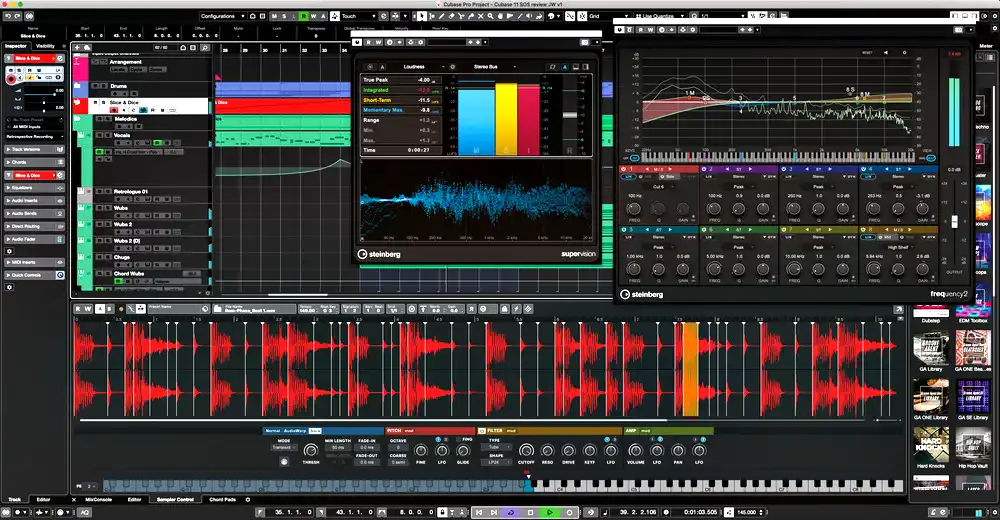Viewport: 1000px width, 520px height.
Task: Select the Glue tool
Action: point(471,16)
